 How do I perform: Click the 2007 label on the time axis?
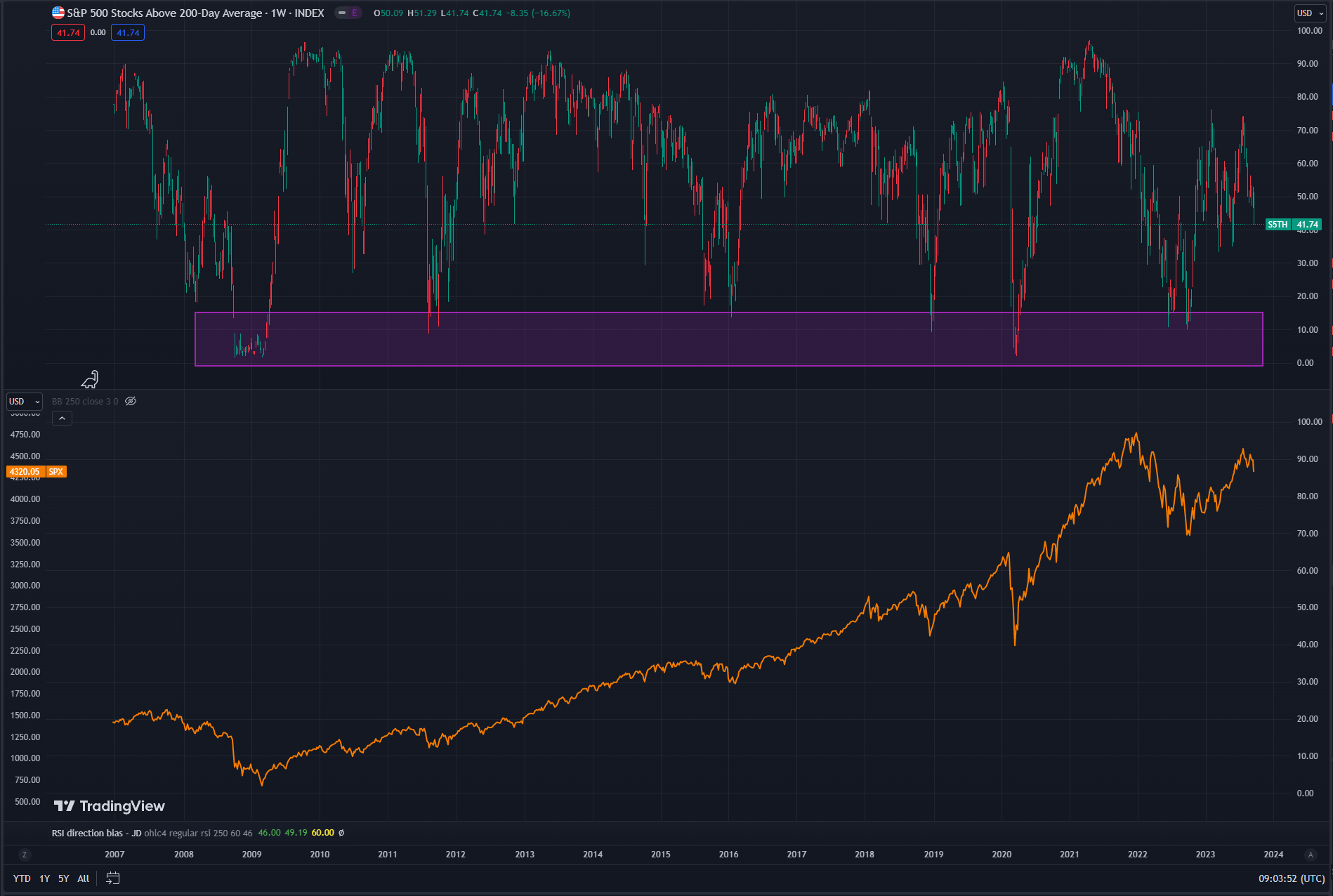[114, 855]
